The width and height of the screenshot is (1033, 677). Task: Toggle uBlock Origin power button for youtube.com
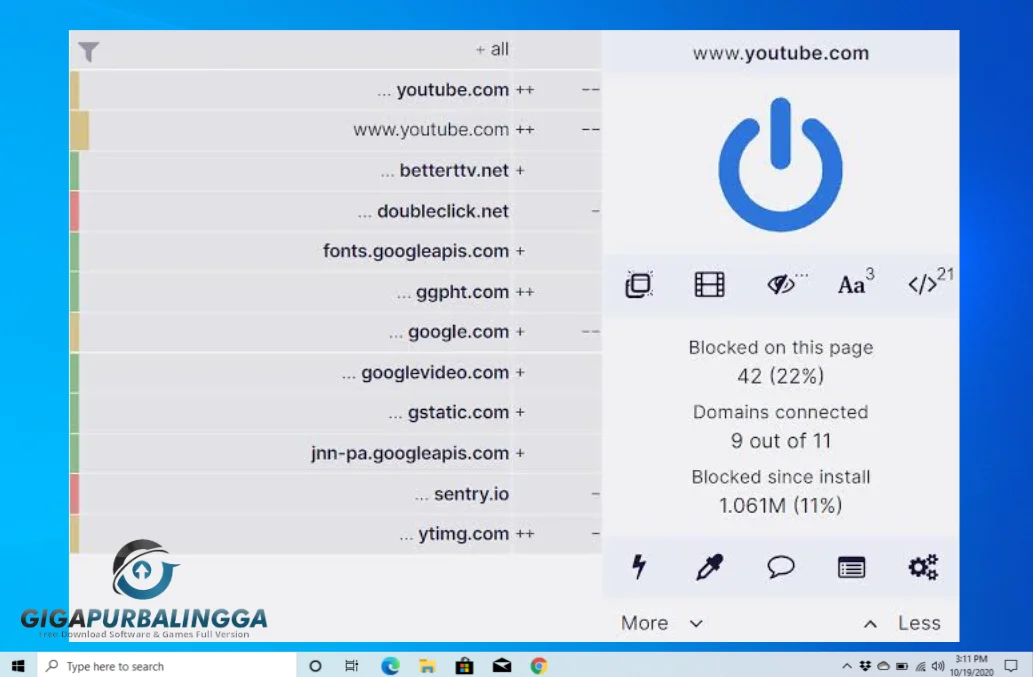[x=780, y=165]
